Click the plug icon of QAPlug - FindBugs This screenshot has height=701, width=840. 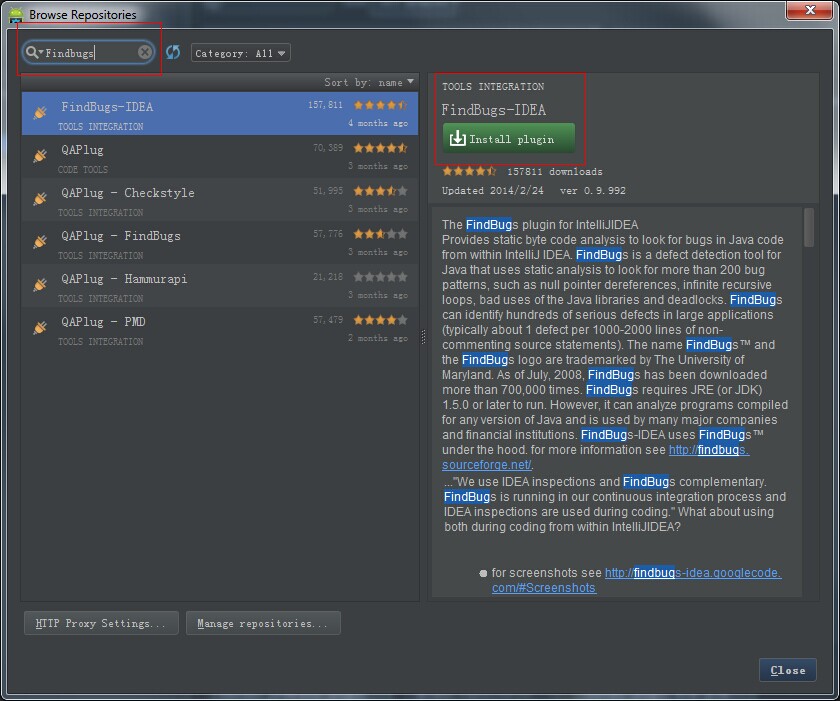[x=40, y=242]
